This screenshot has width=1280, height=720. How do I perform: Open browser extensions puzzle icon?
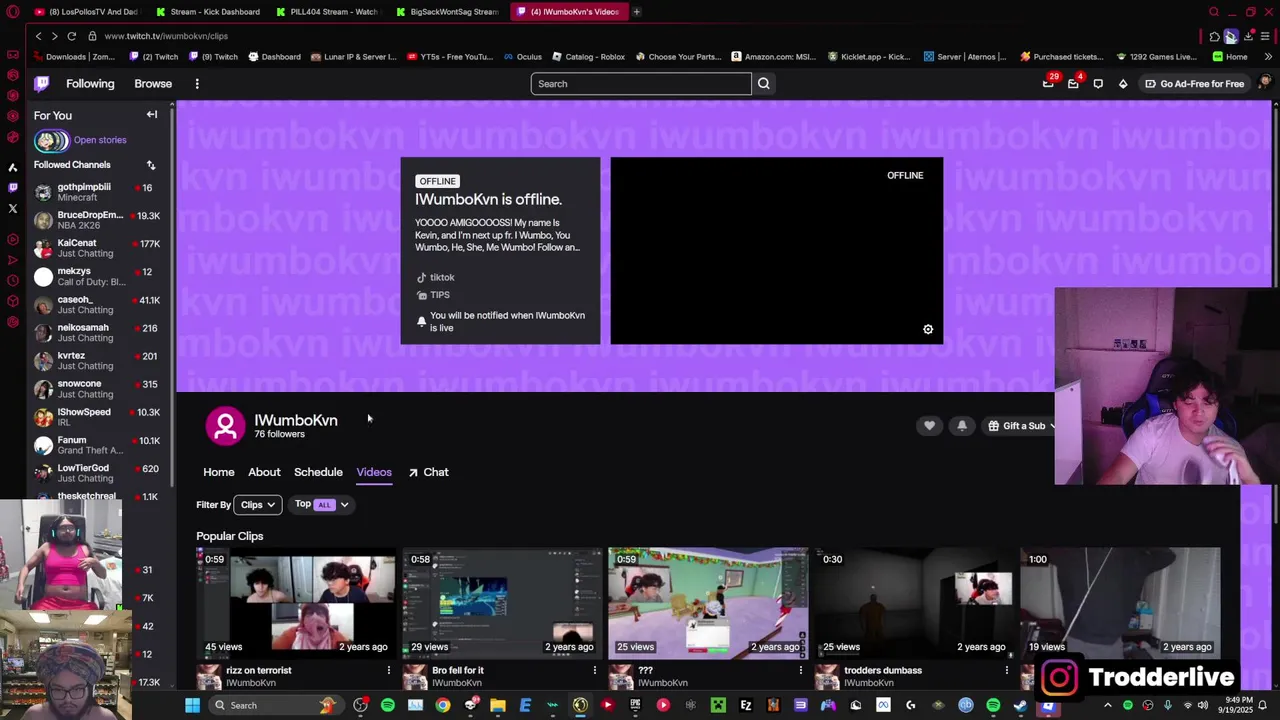1214,36
